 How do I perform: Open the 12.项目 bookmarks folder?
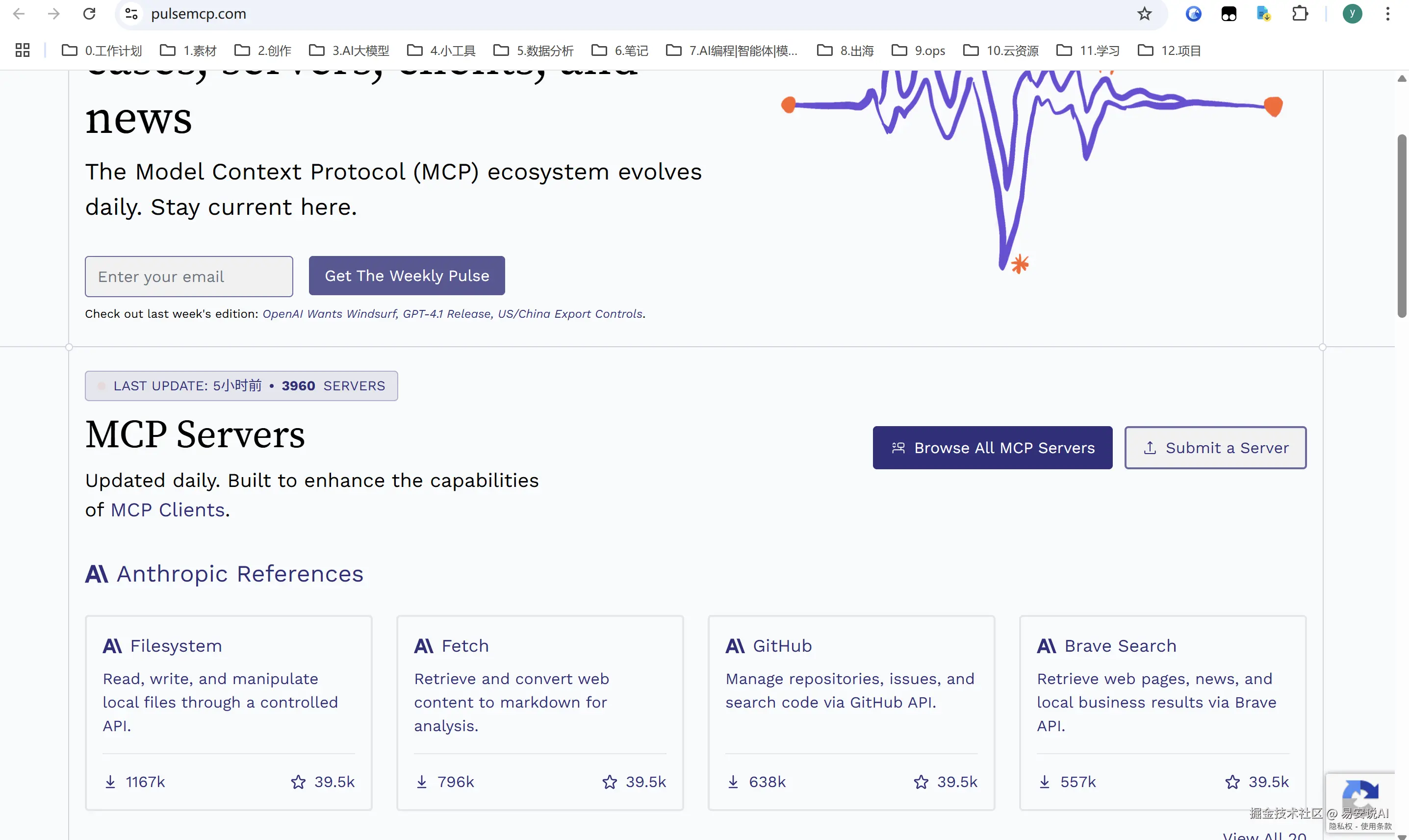point(1170,51)
